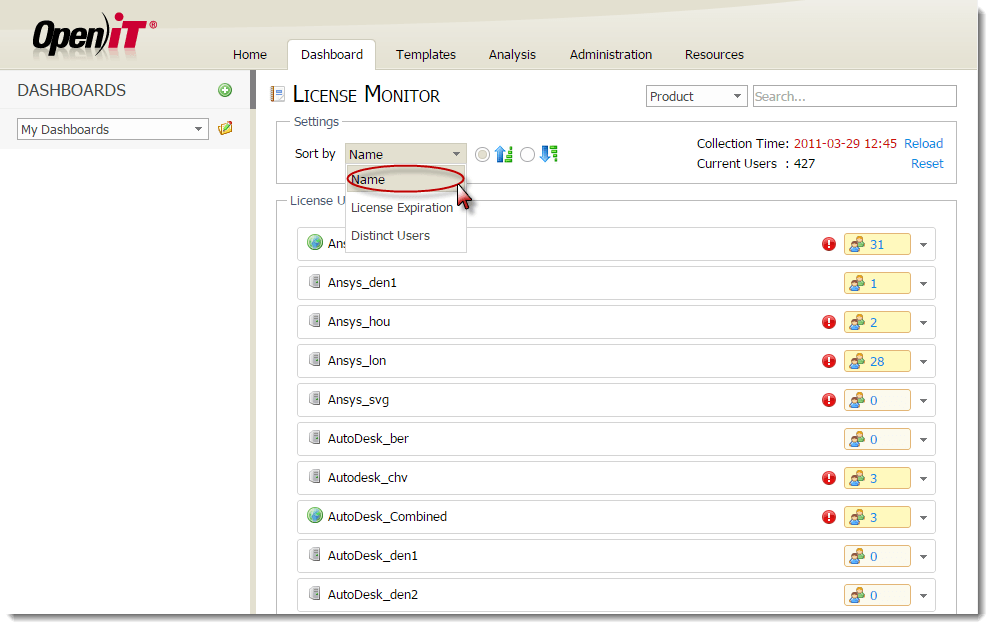The image size is (987, 623).
Task: Expand the AutoDesk_Combined row arrow
Action: pyautogui.click(x=923, y=518)
